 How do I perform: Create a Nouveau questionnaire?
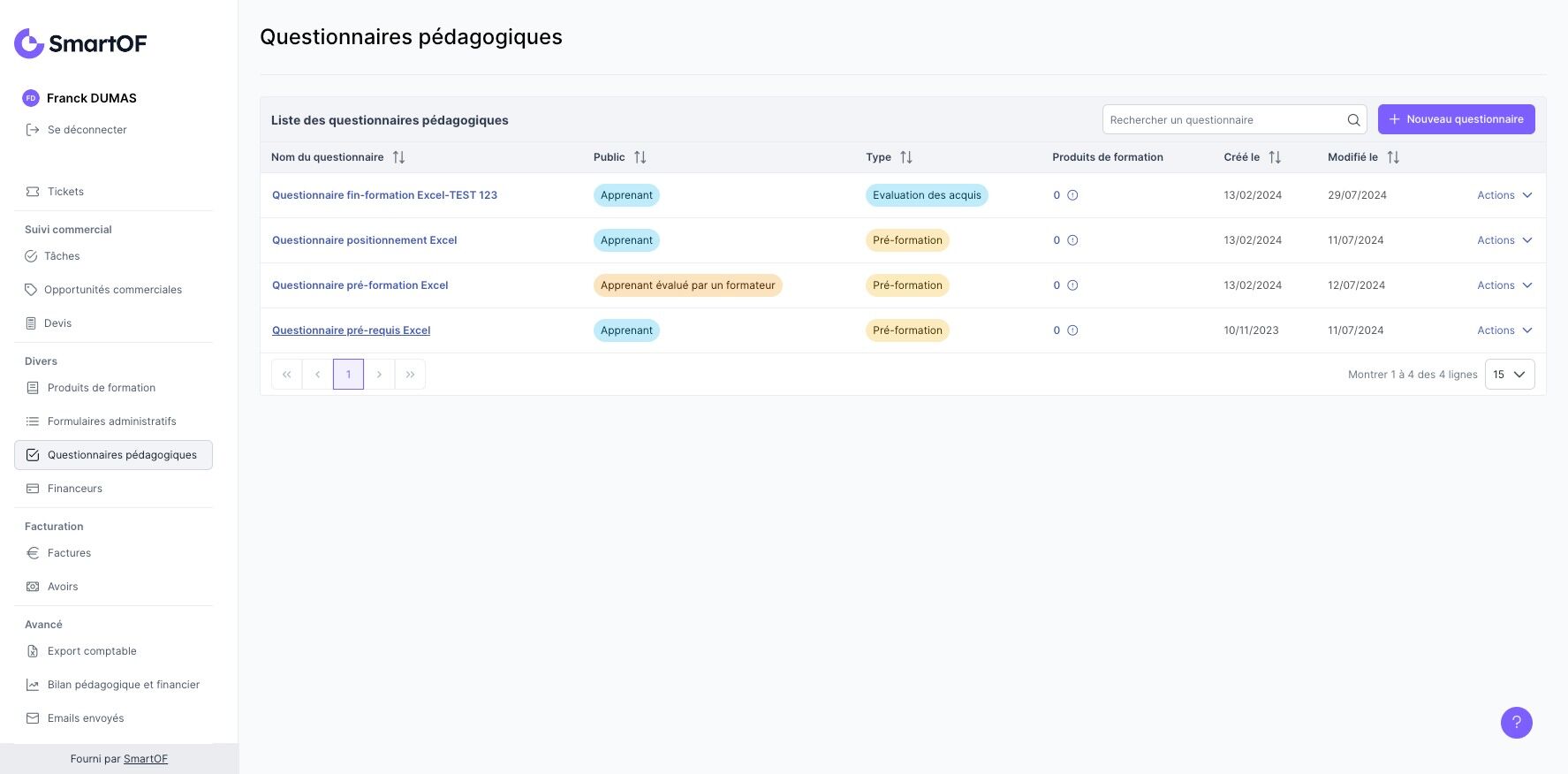pos(1456,119)
